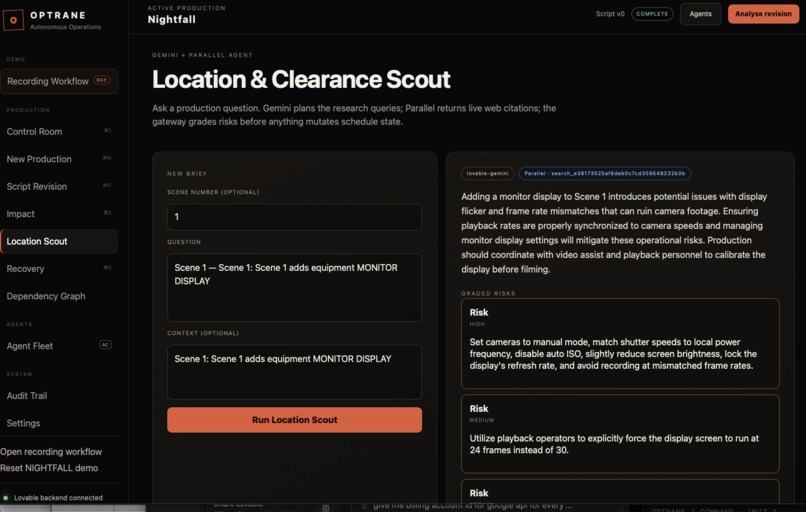The image size is (806, 512).
Task: Click into the Context optional text area
Action: [x=295, y=372]
